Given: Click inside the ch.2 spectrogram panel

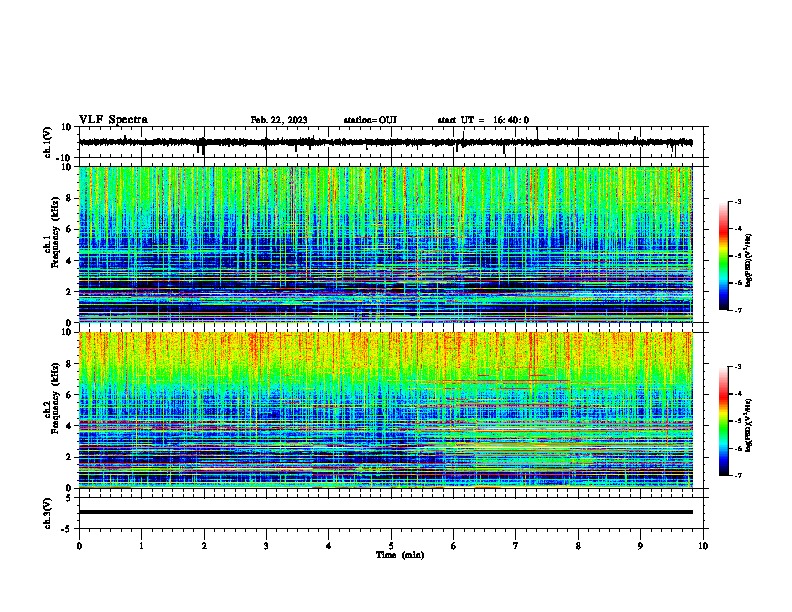Looking at the screenshot, I should [385, 410].
